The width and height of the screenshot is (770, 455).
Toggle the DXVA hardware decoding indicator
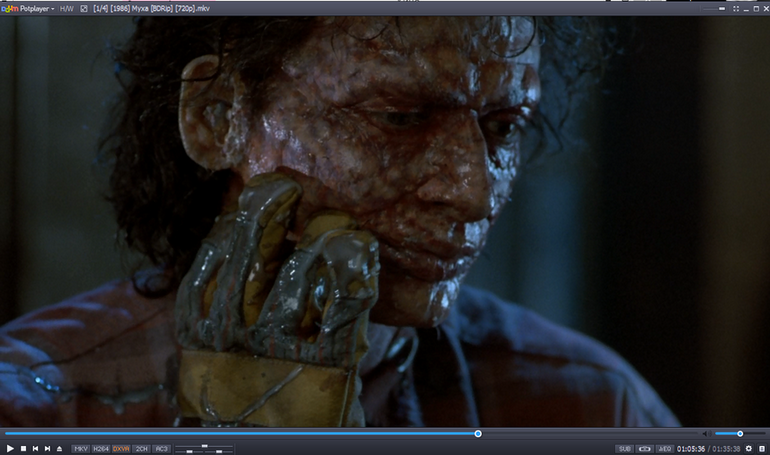121,449
